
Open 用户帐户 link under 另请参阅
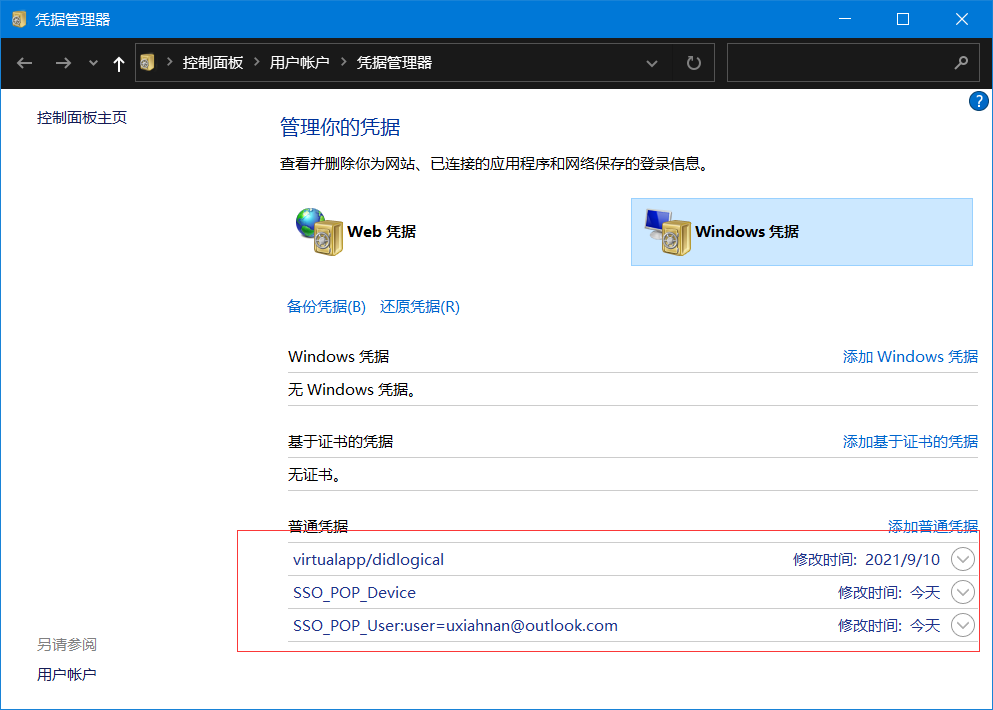point(66,675)
